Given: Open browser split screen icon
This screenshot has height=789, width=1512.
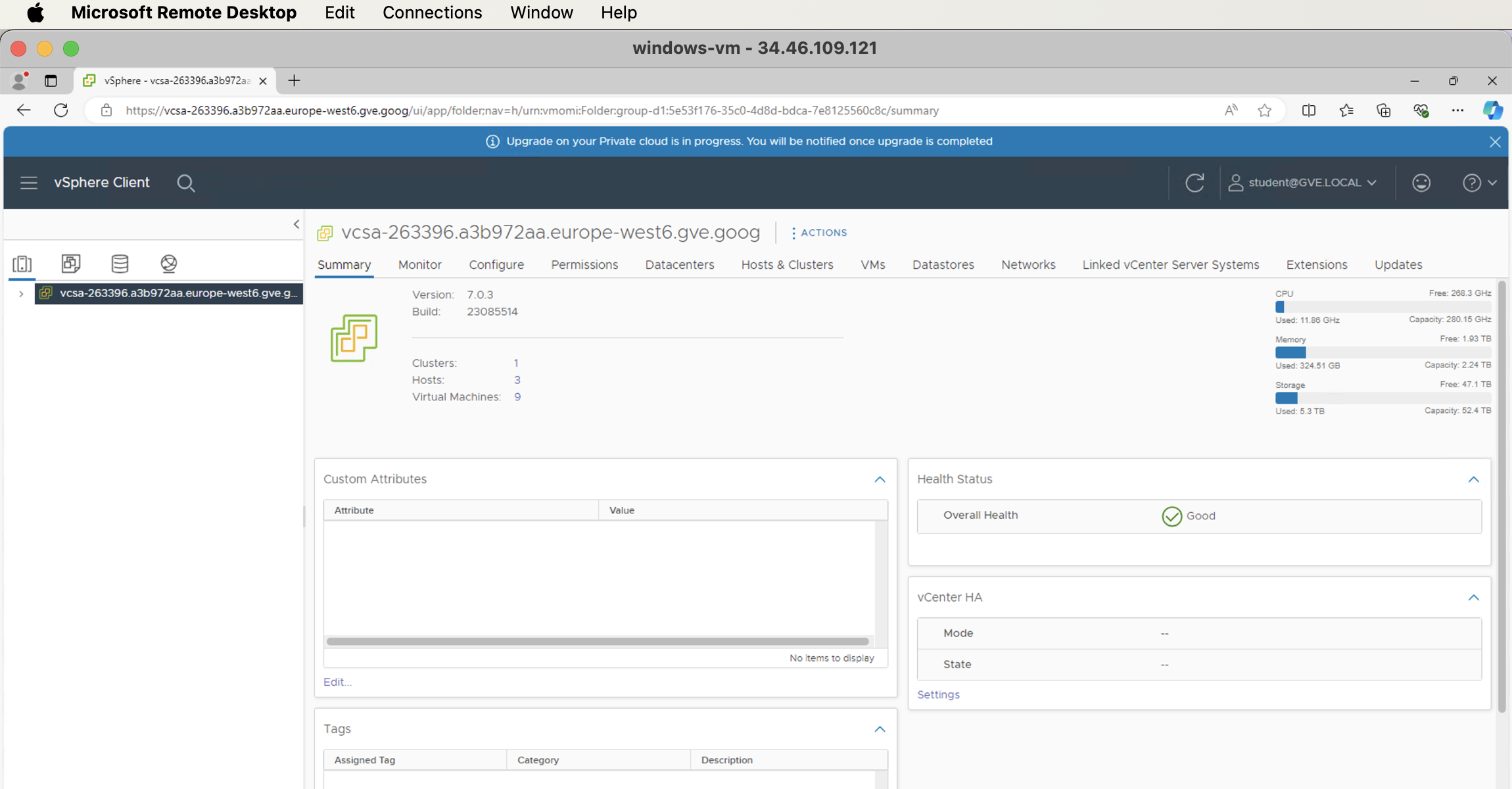Looking at the screenshot, I should tap(1309, 110).
